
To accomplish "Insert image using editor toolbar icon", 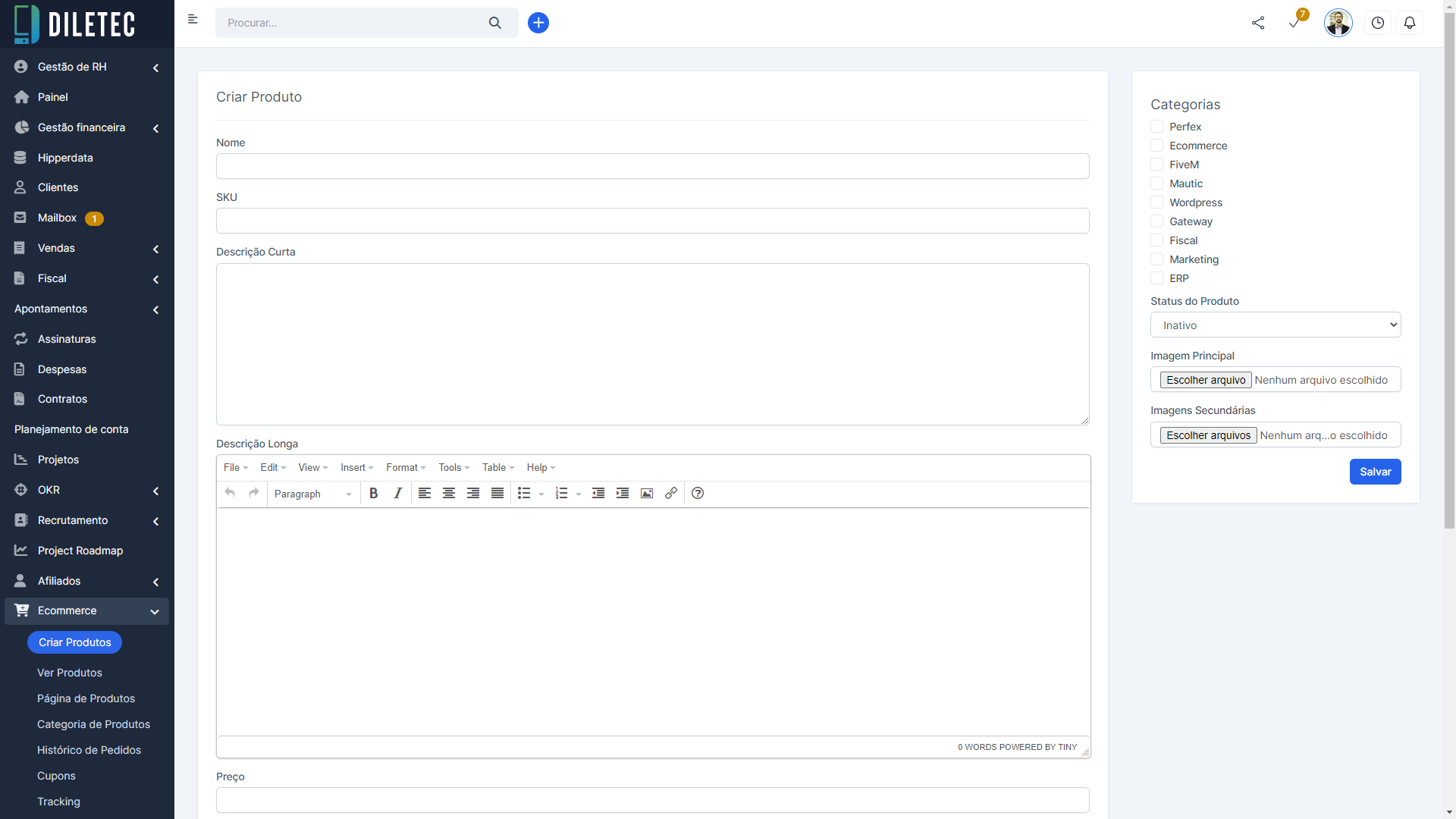I will pos(647,494).
